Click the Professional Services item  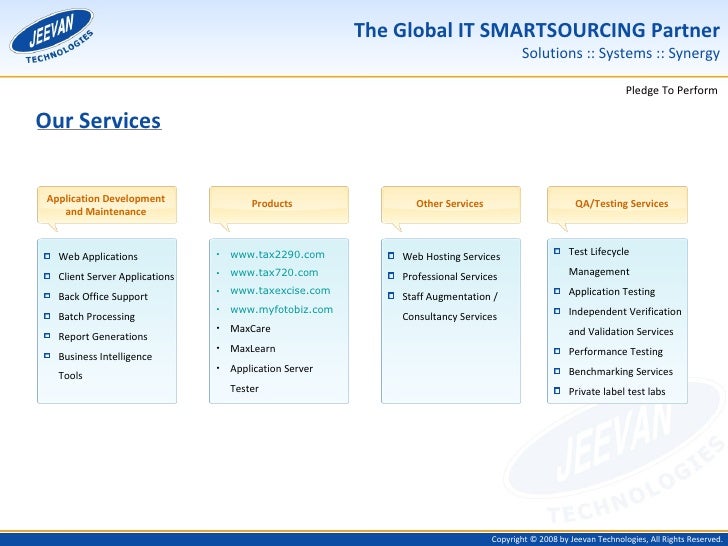point(449,277)
